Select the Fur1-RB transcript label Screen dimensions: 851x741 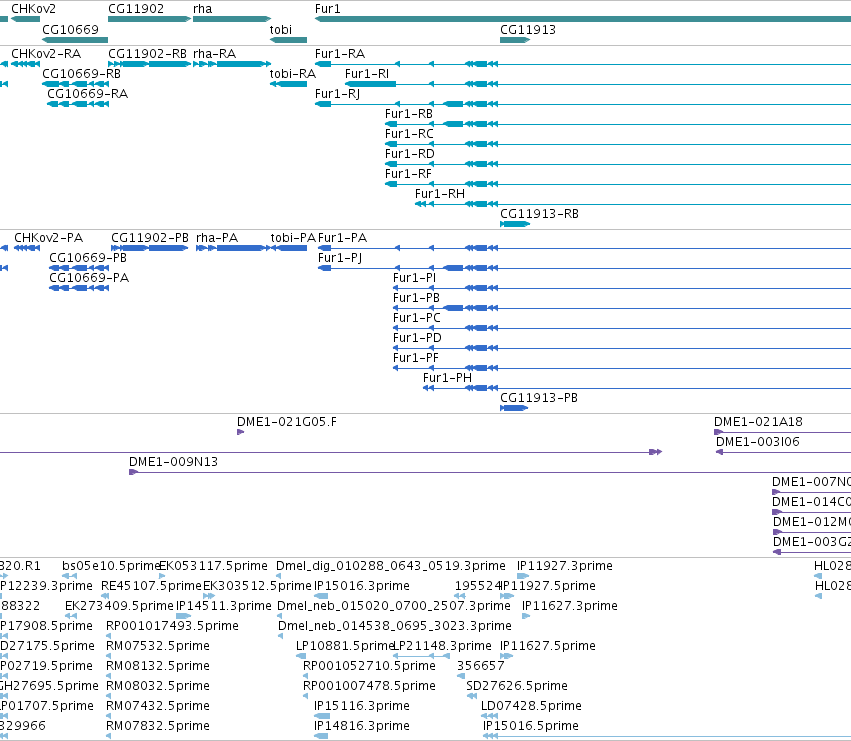(x=409, y=113)
